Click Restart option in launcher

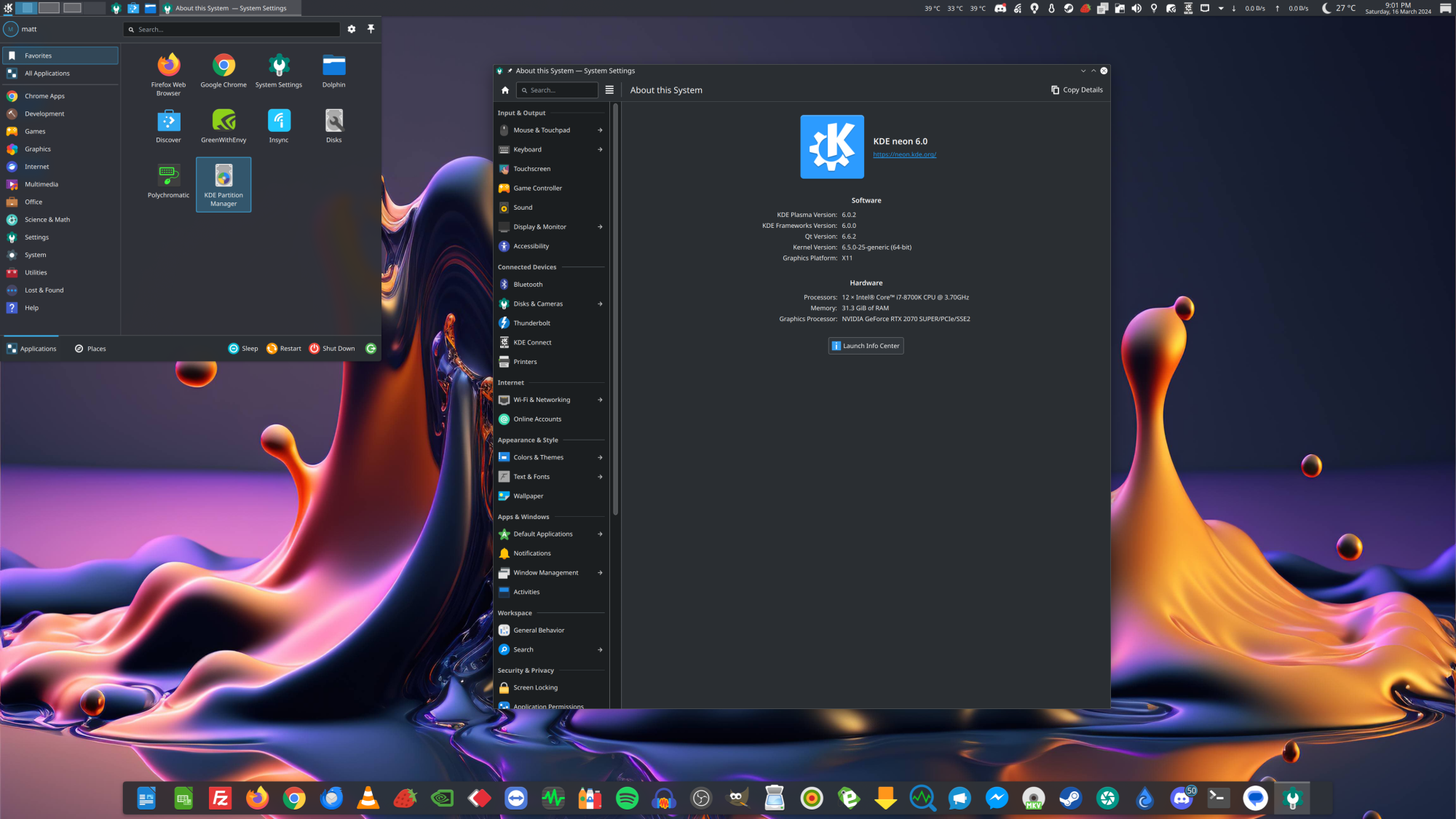tap(284, 348)
